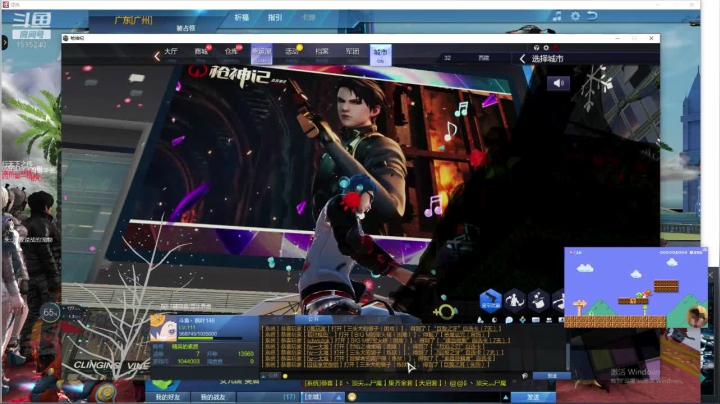Open the 我的战友 comrades tab
Viewport: 720px width, 404px height.
(213, 397)
